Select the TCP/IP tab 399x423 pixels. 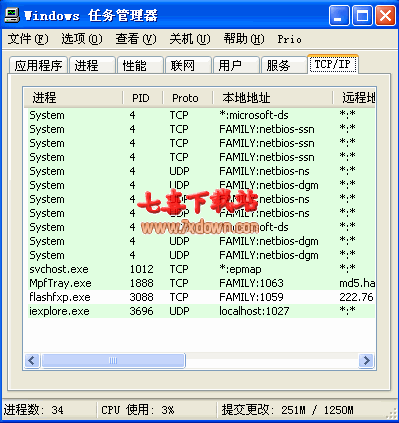click(333, 64)
